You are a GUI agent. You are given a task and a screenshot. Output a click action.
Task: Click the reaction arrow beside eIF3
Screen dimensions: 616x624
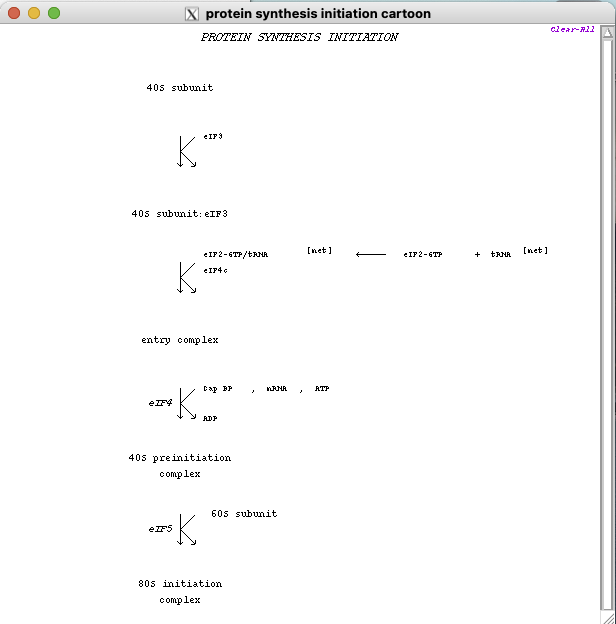click(x=185, y=151)
